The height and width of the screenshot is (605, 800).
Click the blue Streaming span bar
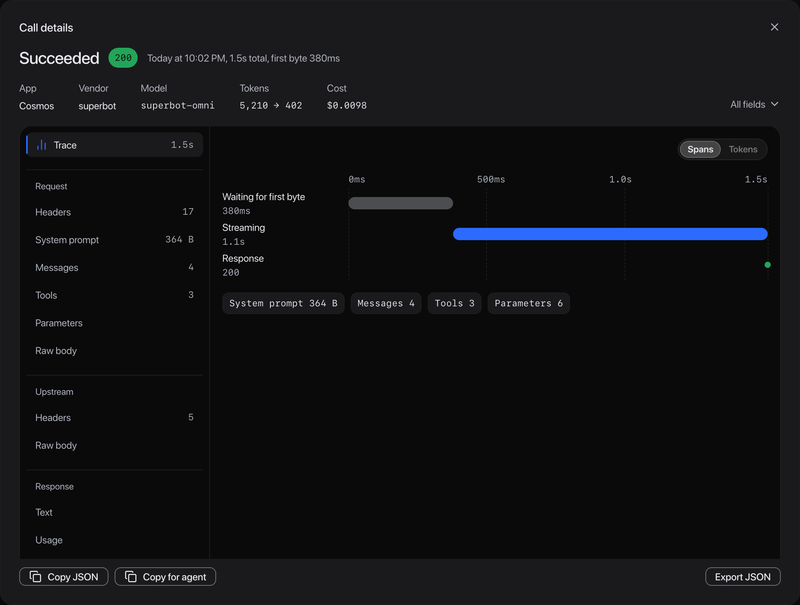point(610,234)
